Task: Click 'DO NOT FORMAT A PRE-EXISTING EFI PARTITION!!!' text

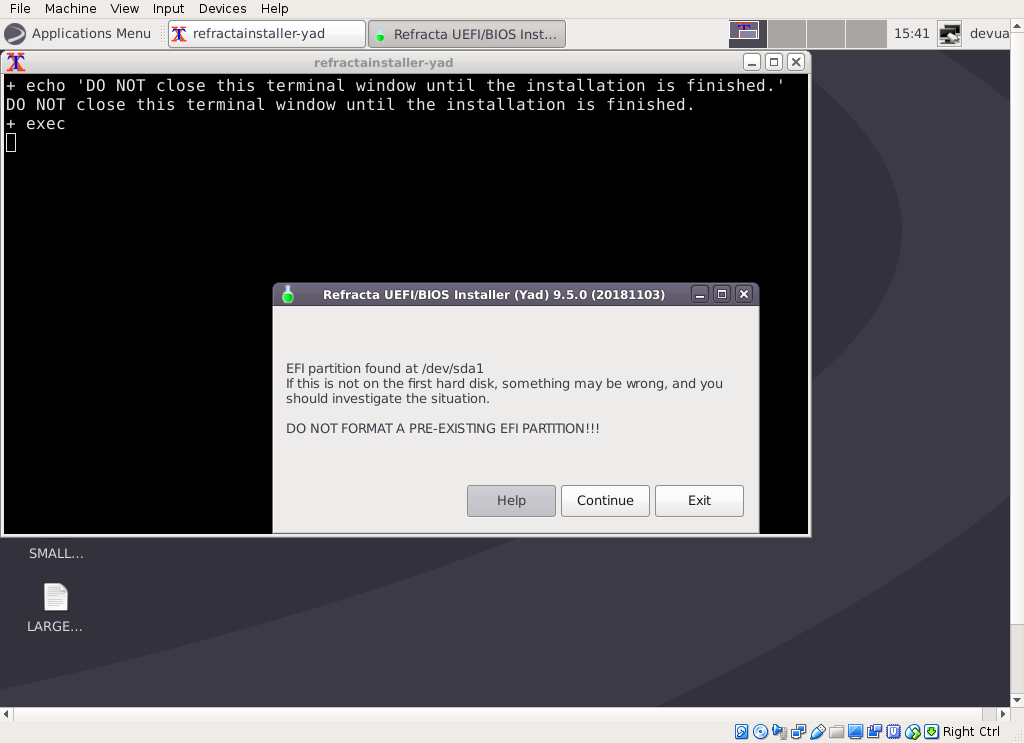Action: [x=443, y=428]
